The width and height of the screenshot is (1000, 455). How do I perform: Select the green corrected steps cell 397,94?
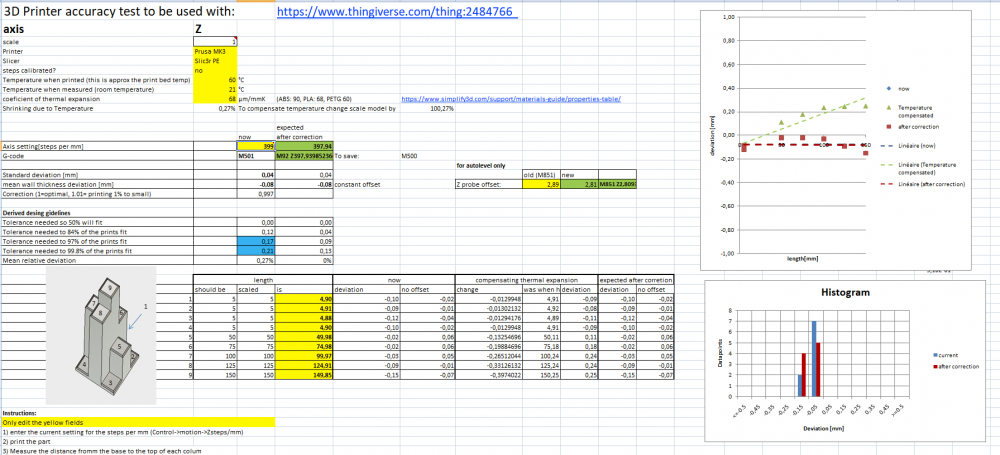click(304, 146)
